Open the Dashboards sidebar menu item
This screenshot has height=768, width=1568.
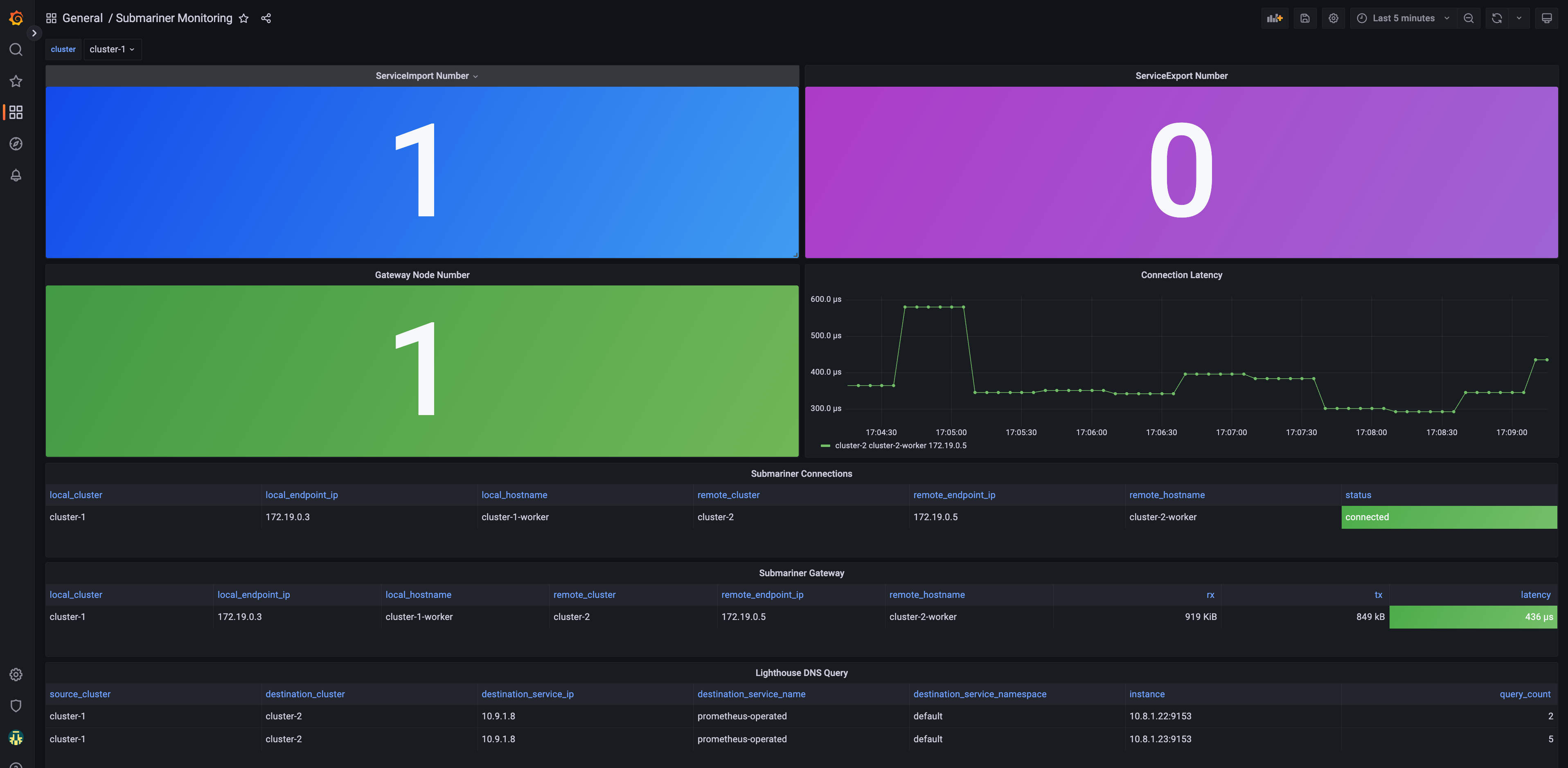[16, 112]
